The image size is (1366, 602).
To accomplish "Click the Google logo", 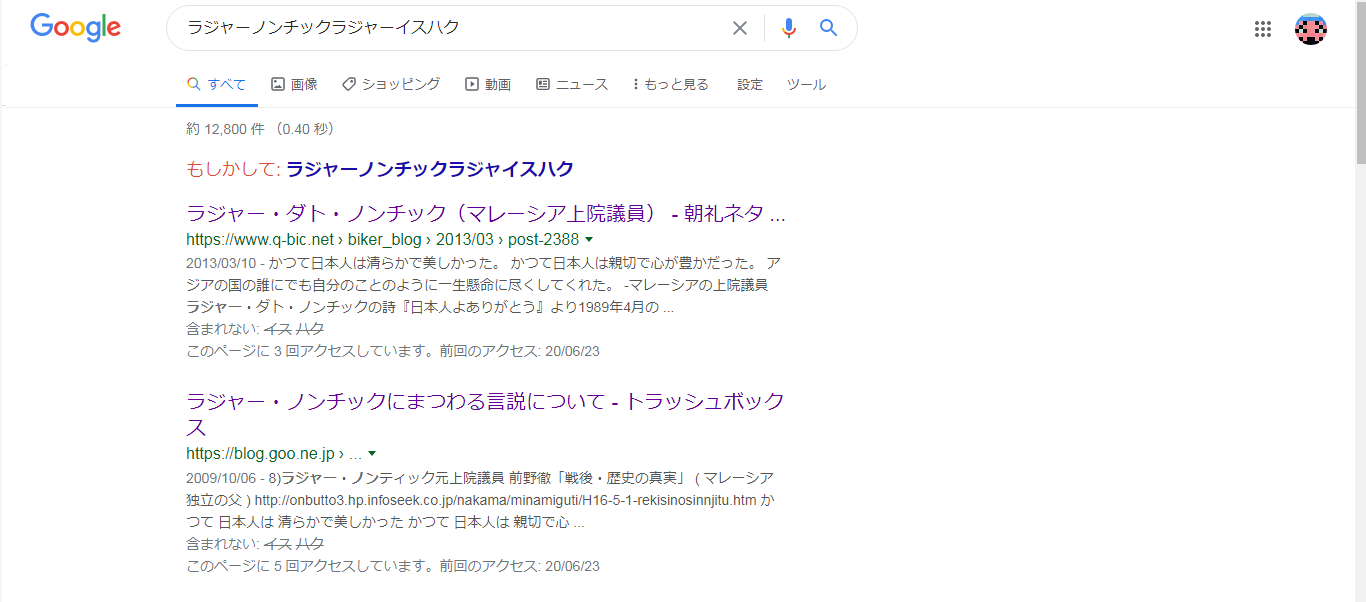I will tap(76, 27).
